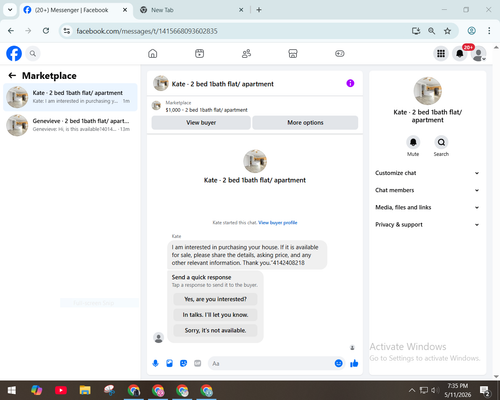Open View buyer profile link
This screenshot has height=400, width=500.
(278, 223)
